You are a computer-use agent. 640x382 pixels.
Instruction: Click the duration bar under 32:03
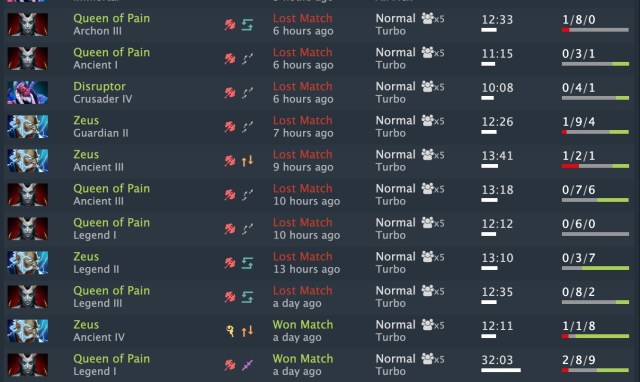coord(501,370)
